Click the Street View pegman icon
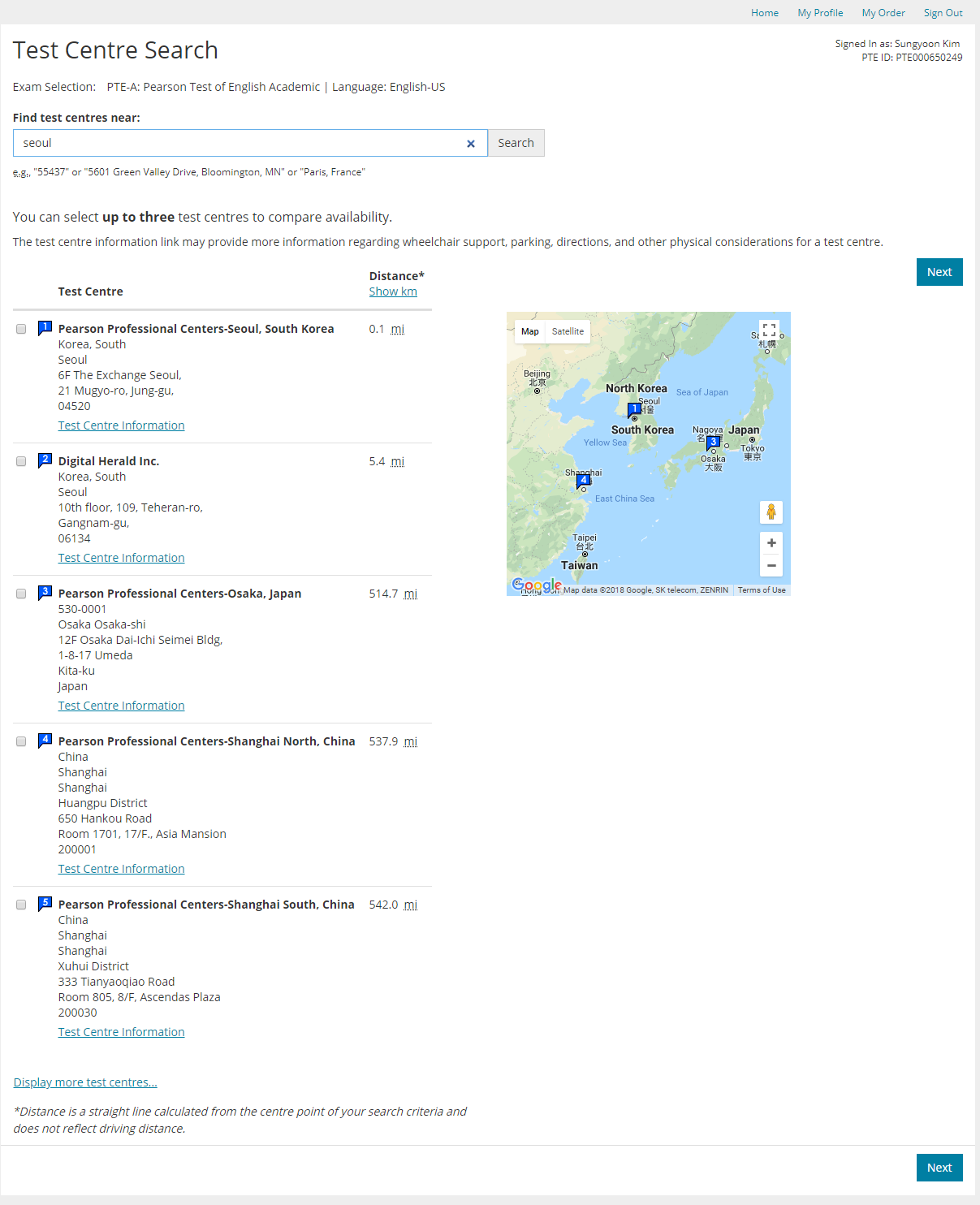 tap(771, 512)
